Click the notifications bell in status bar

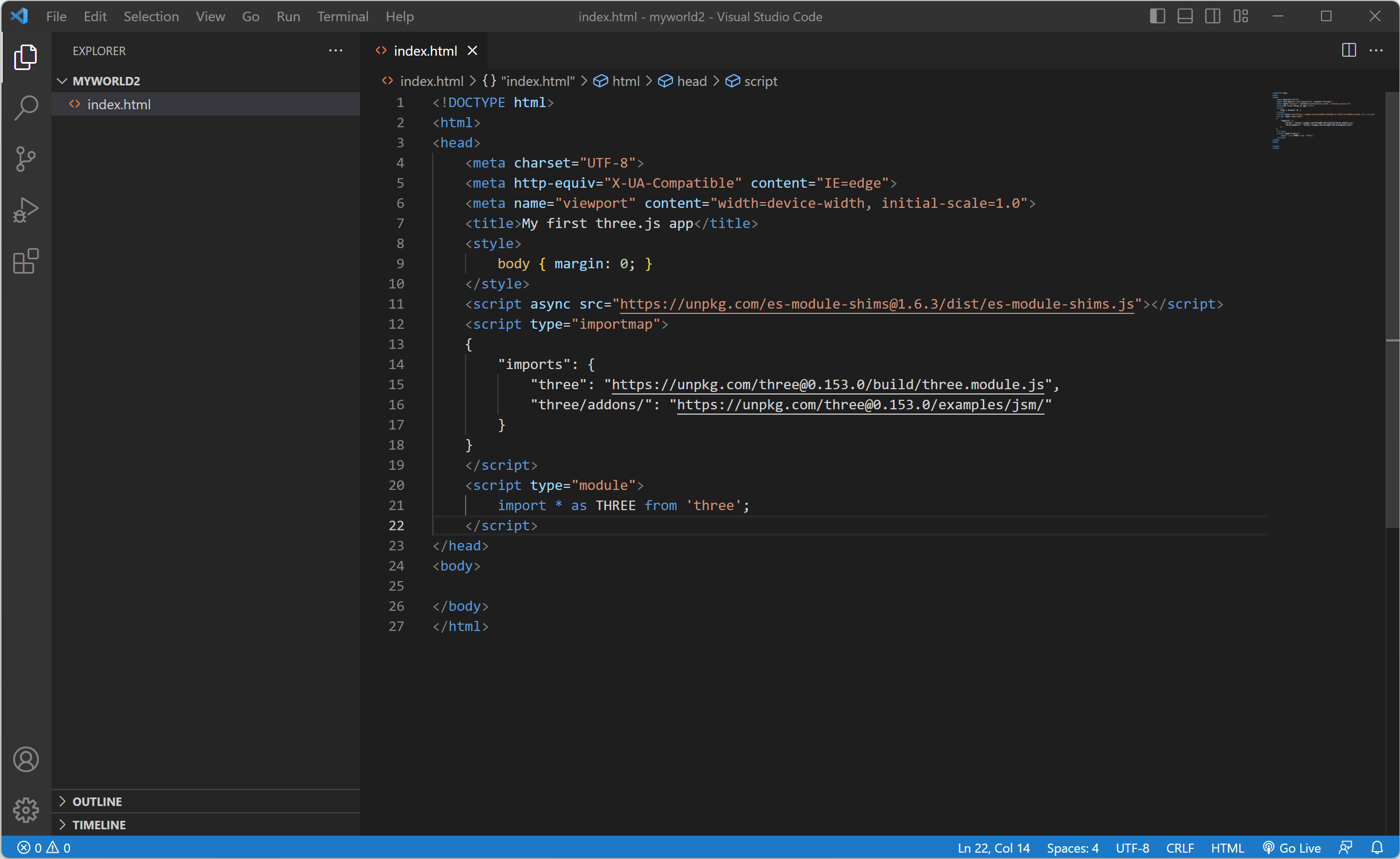(x=1377, y=848)
